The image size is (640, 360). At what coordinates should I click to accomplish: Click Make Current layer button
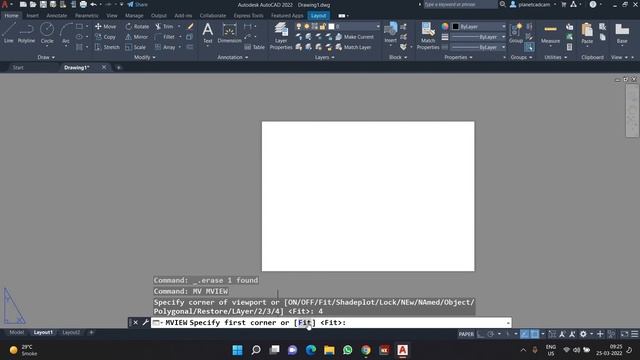click(x=354, y=37)
